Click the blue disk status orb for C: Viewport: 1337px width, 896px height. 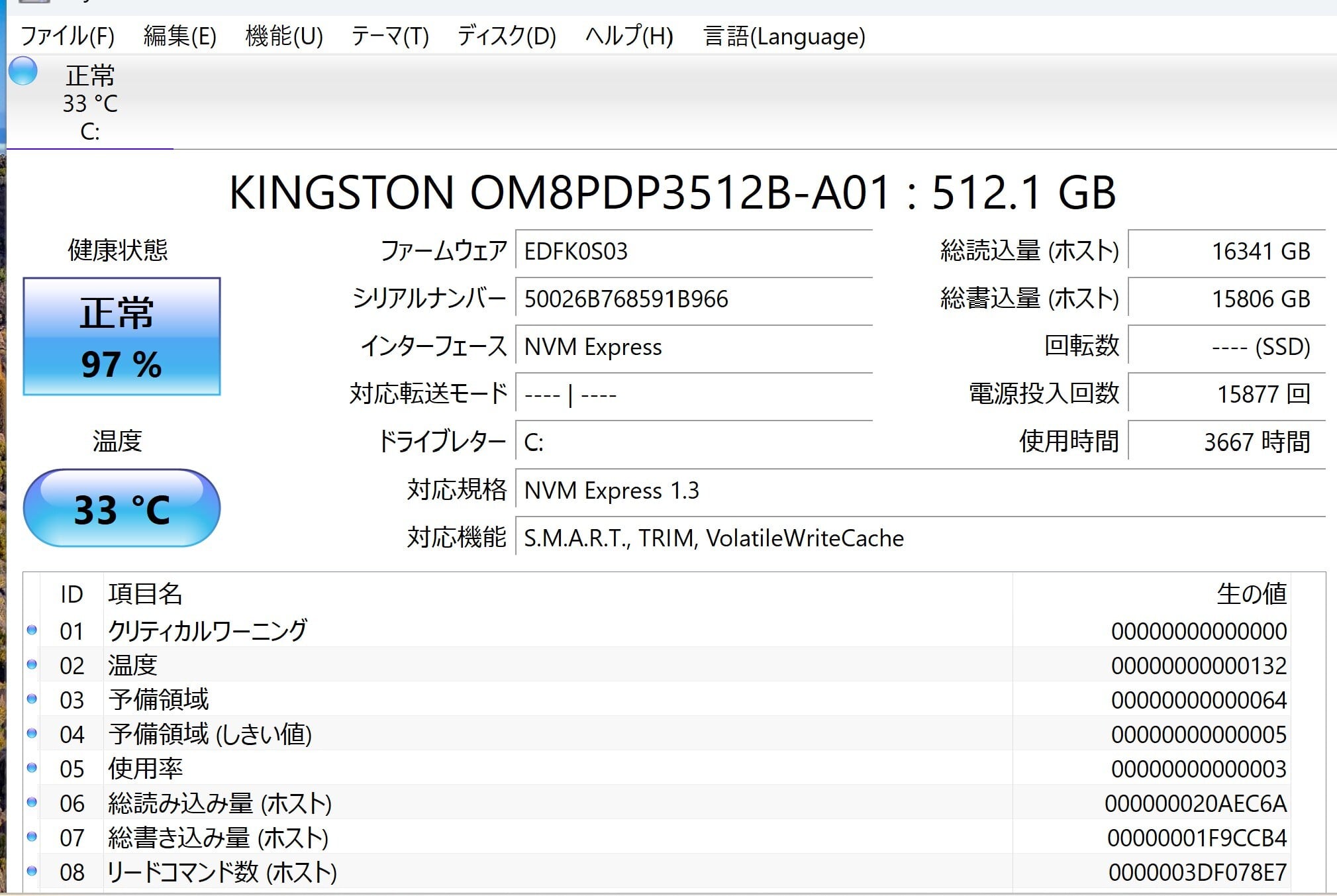coord(23,72)
